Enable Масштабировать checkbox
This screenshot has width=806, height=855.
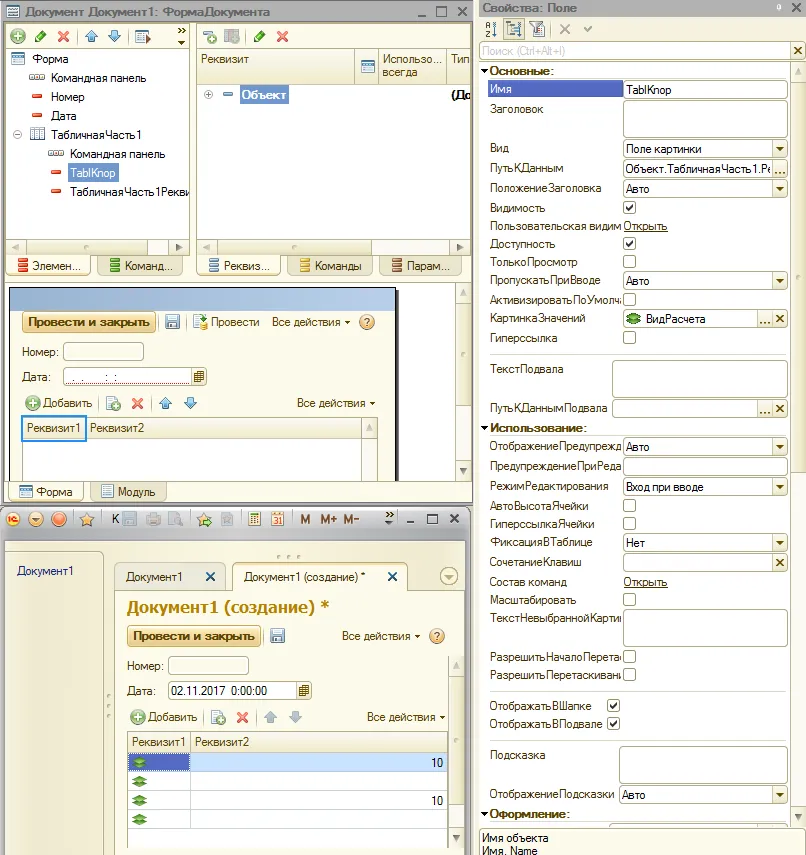point(629,600)
